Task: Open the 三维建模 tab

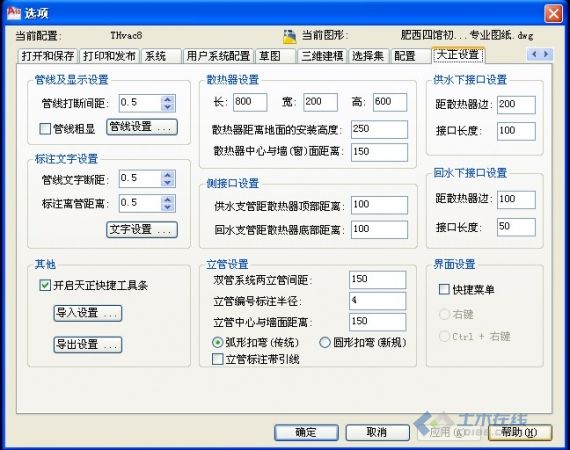Action: coord(322,56)
